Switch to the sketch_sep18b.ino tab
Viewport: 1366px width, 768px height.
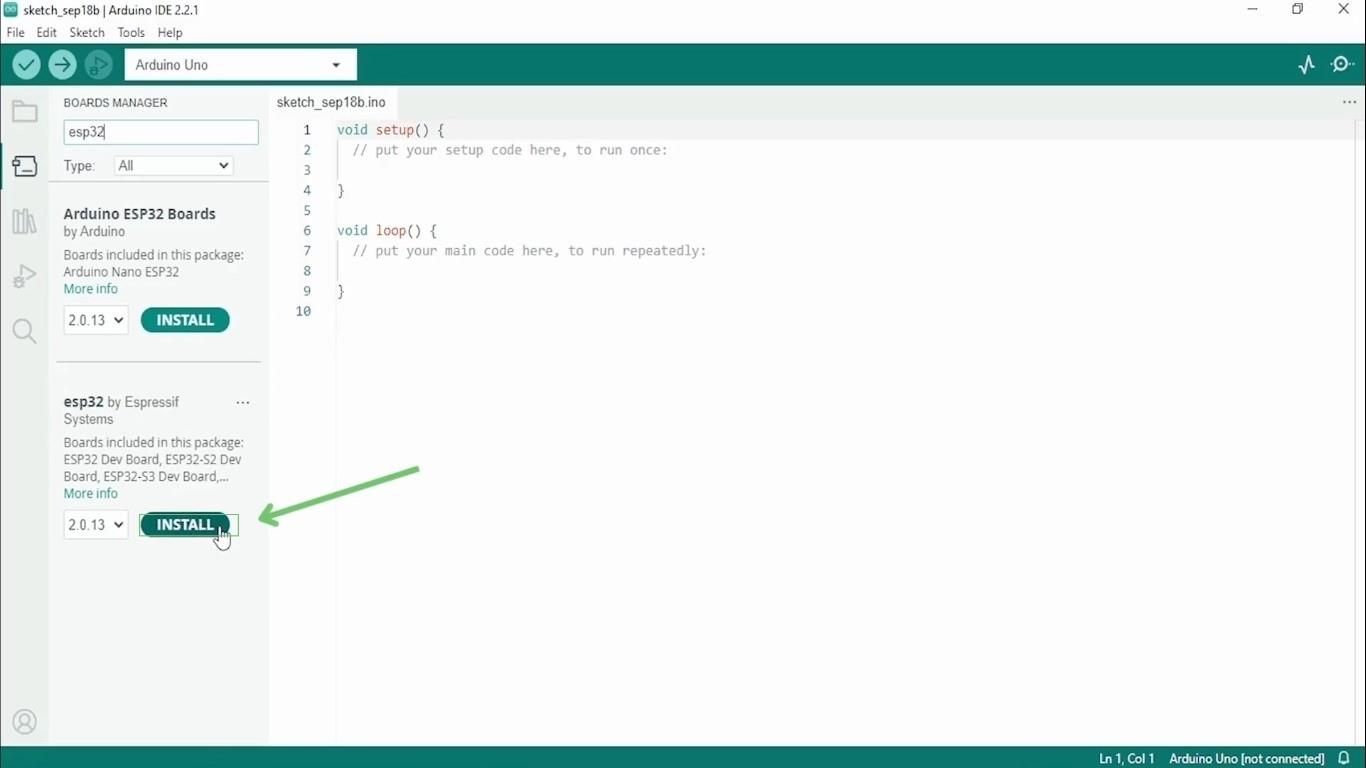coord(331,102)
